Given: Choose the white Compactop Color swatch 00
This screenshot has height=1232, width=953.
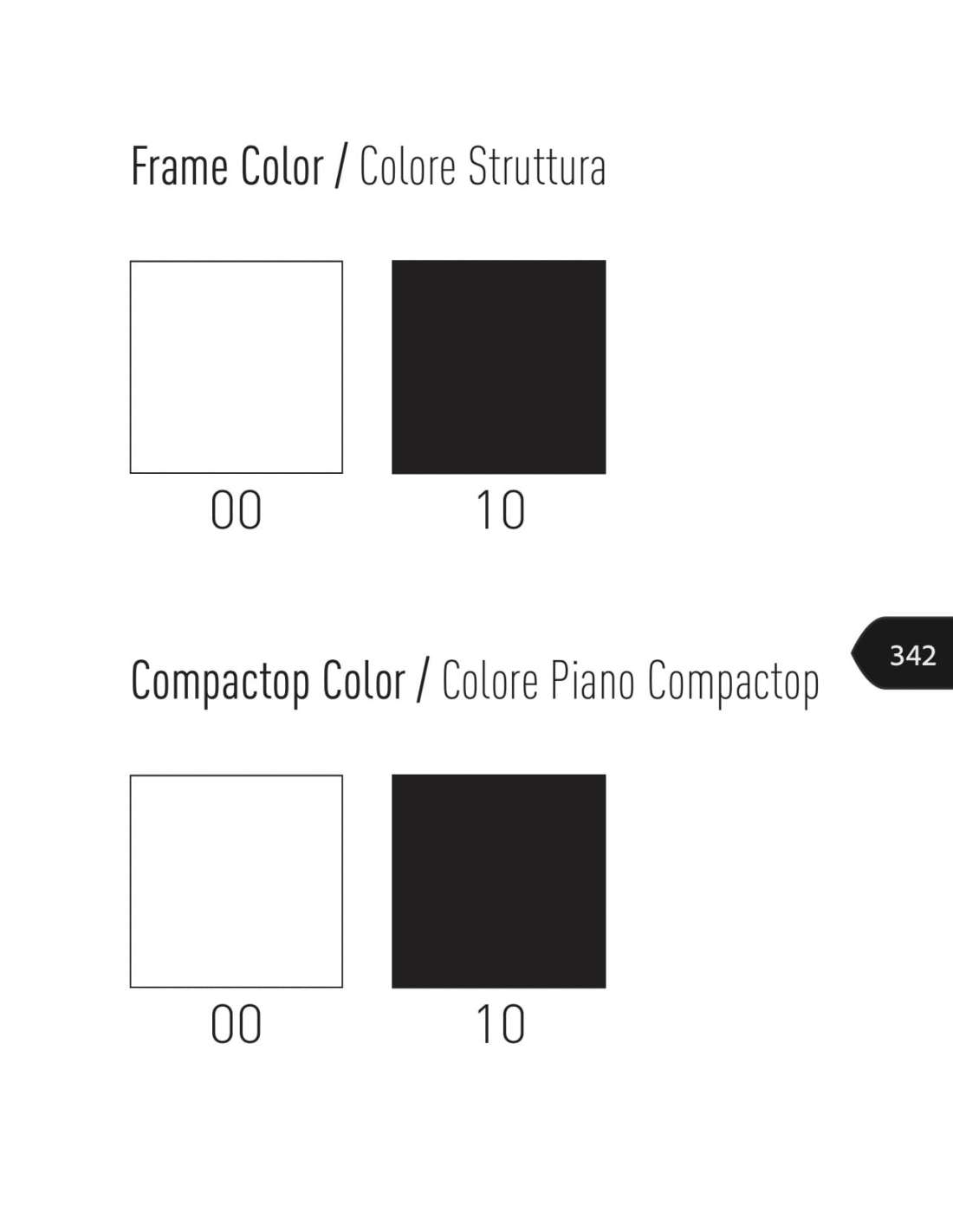Looking at the screenshot, I should coord(237,881).
